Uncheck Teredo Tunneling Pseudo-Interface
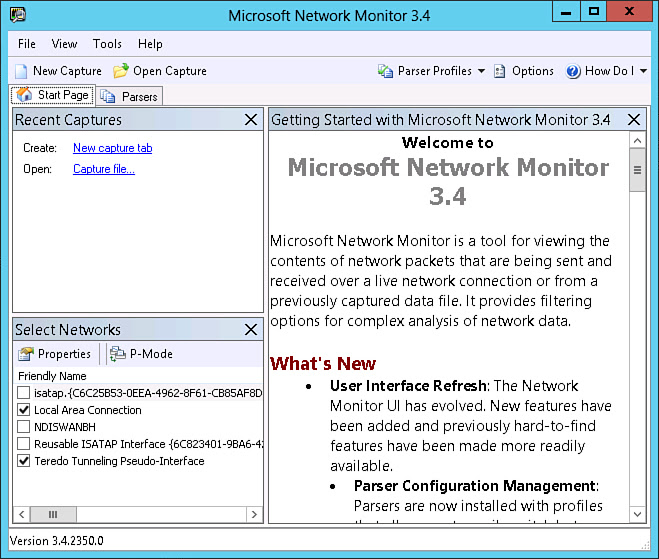659x559 pixels. (x=24, y=461)
